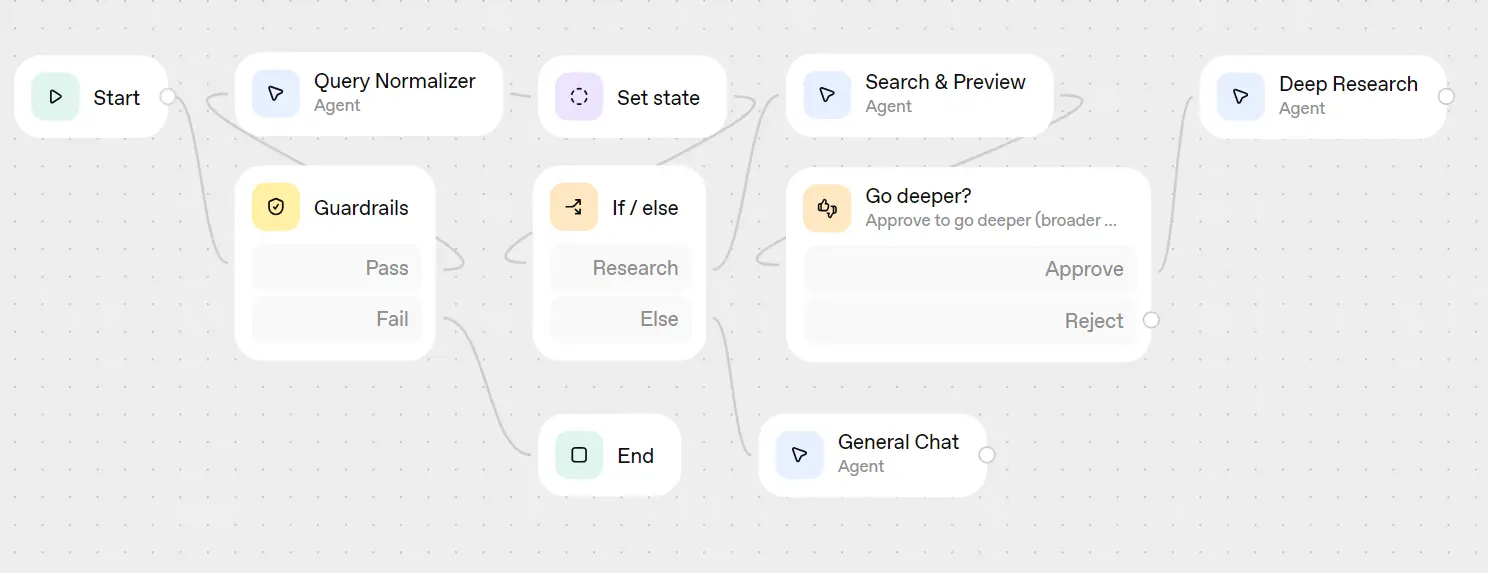Click the Else branch row
Viewport: 1488px width, 573px height.
pos(620,319)
